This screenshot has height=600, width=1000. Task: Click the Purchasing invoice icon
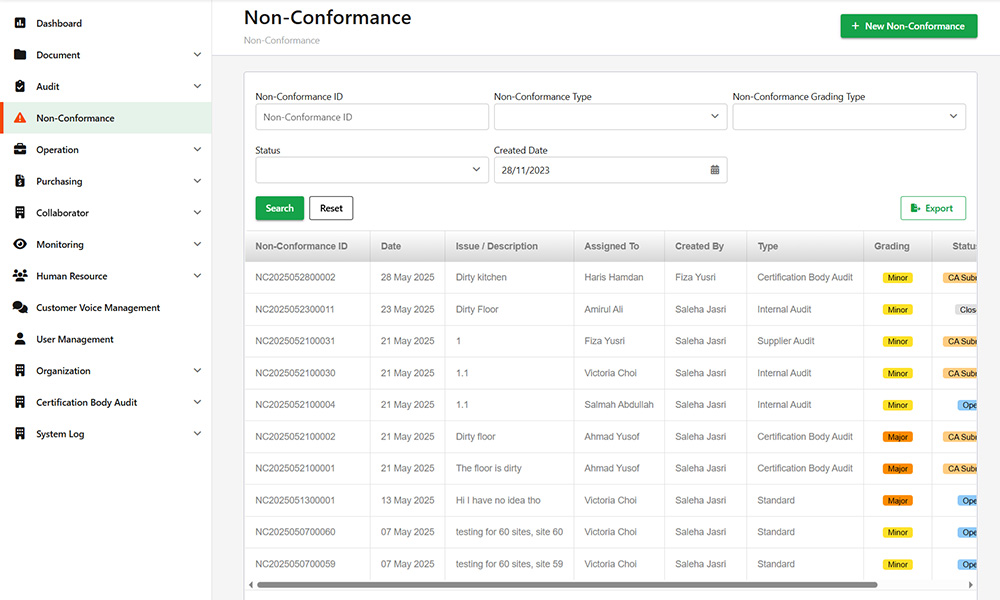point(20,181)
